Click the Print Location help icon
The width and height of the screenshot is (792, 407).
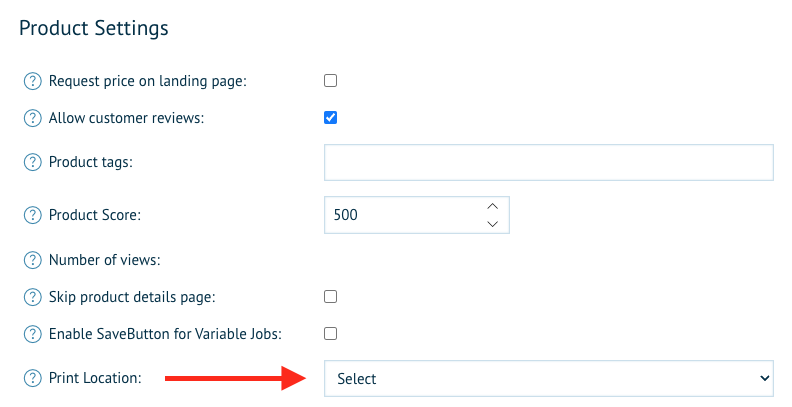32,378
